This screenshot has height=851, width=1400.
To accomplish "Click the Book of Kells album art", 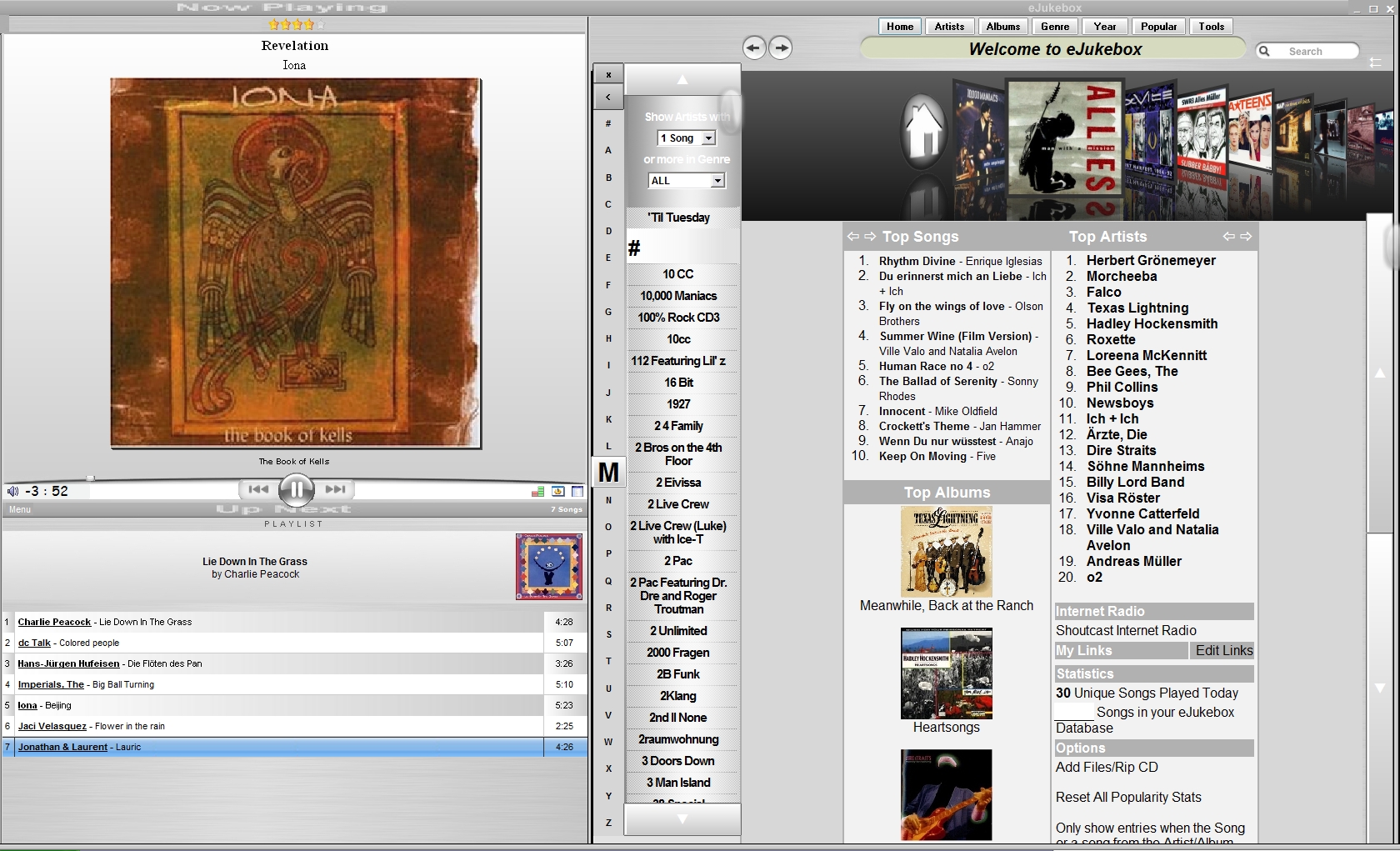I will point(296,263).
